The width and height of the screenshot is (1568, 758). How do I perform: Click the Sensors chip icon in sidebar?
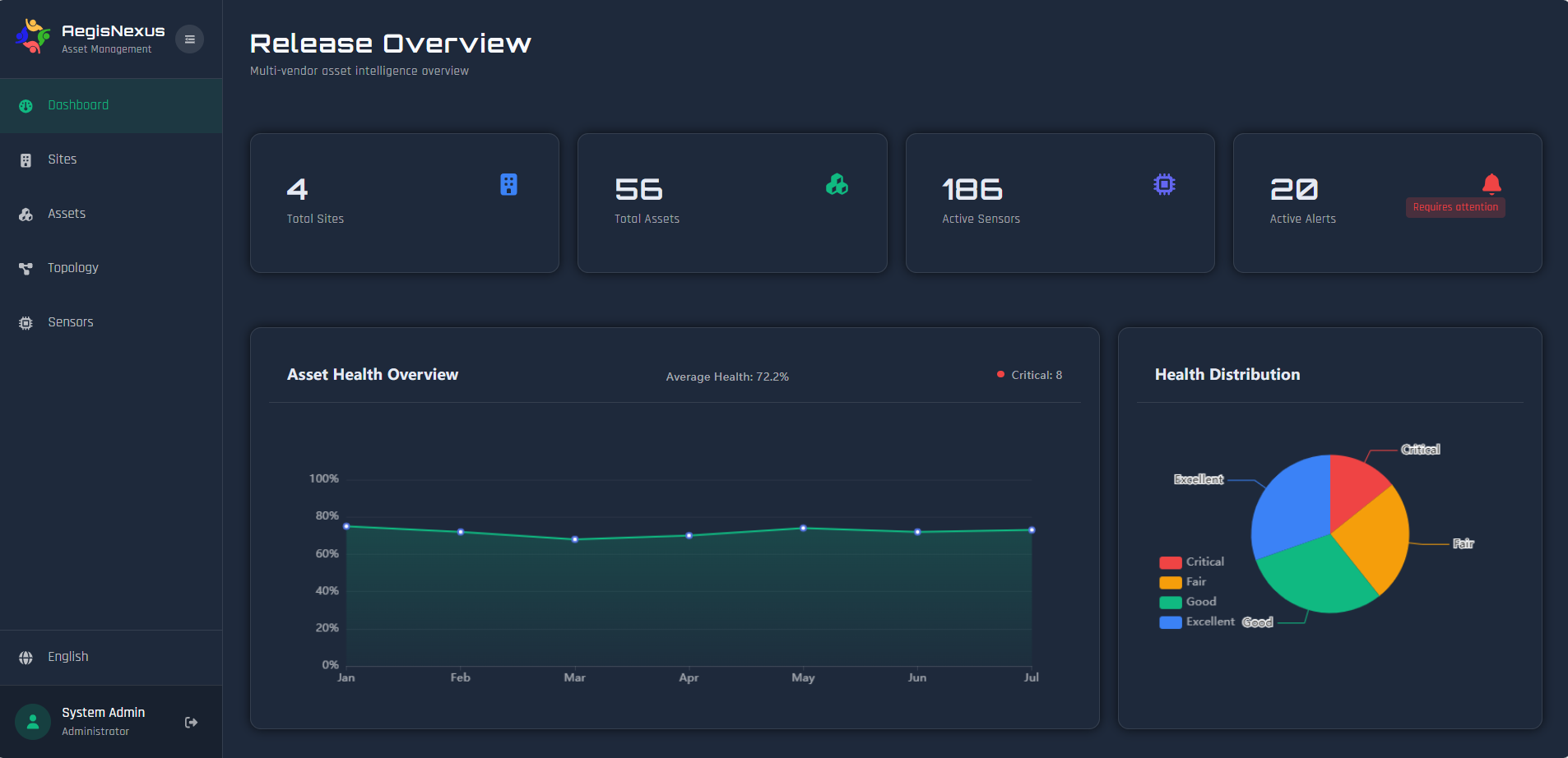(26, 323)
